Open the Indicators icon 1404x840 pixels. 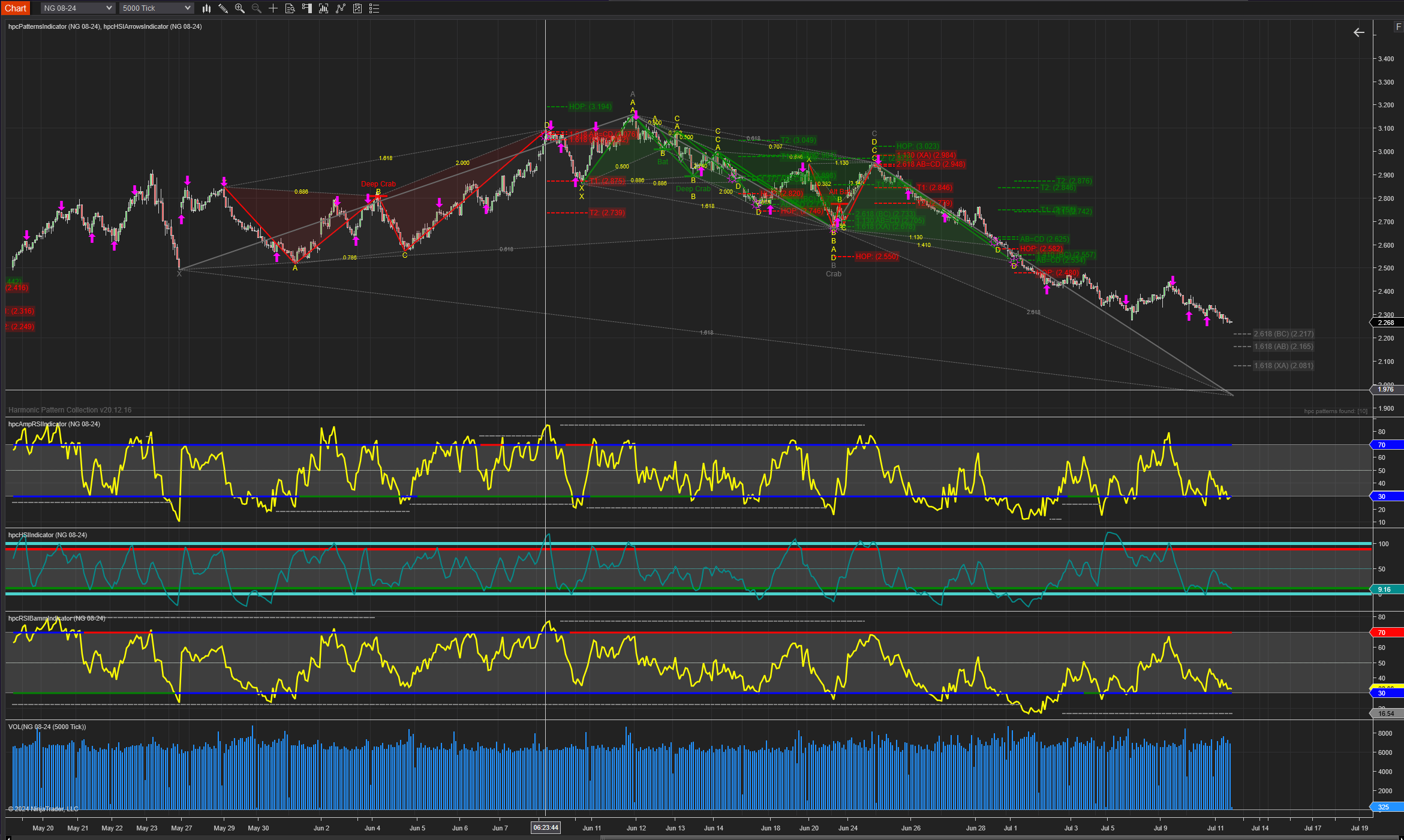[341, 8]
